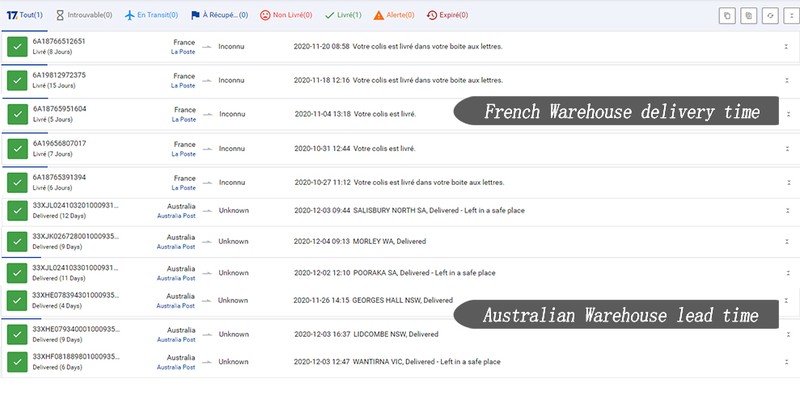Click the copy icon in top-right toolbar
The width and height of the screenshot is (800, 408).
point(728,15)
